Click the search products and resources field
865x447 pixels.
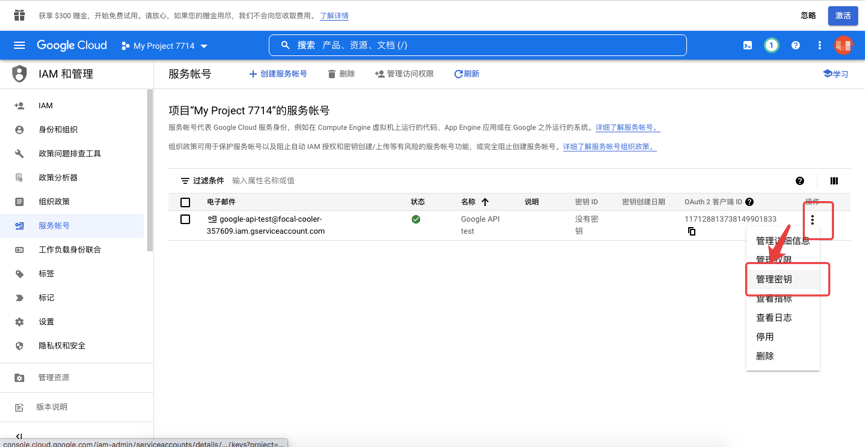[478, 45]
